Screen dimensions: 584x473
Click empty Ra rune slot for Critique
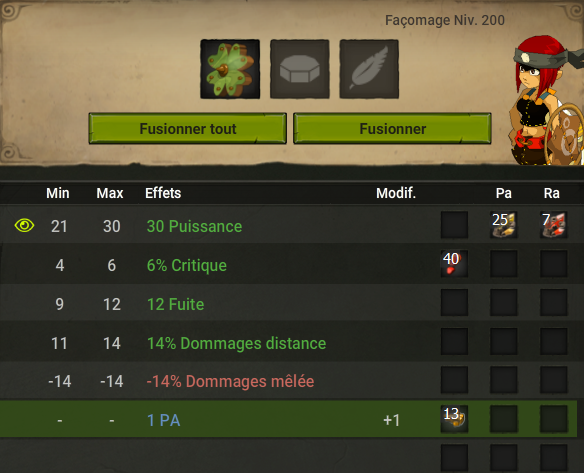[x=553, y=264]
